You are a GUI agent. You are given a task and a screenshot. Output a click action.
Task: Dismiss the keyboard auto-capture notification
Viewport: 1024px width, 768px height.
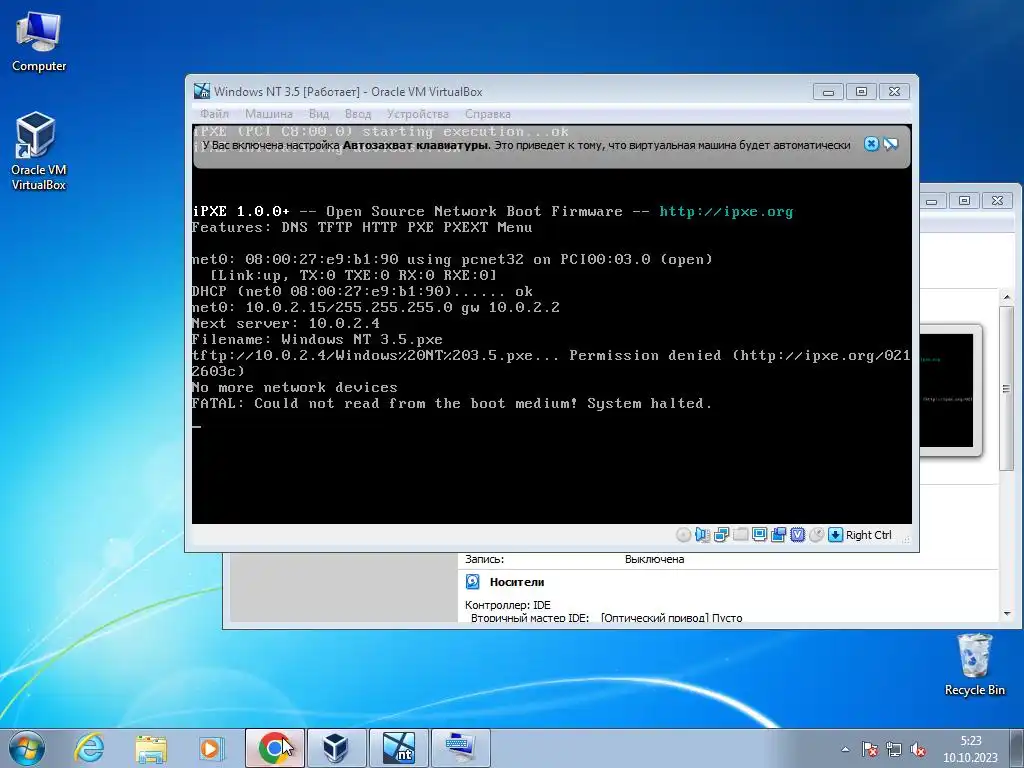[871, 144]
